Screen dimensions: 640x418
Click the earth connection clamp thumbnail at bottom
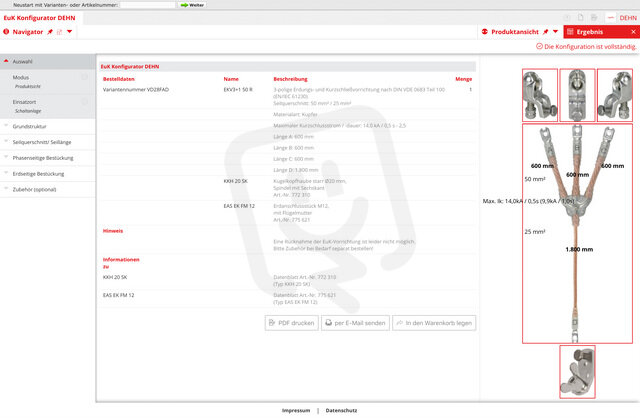(577, 372)
